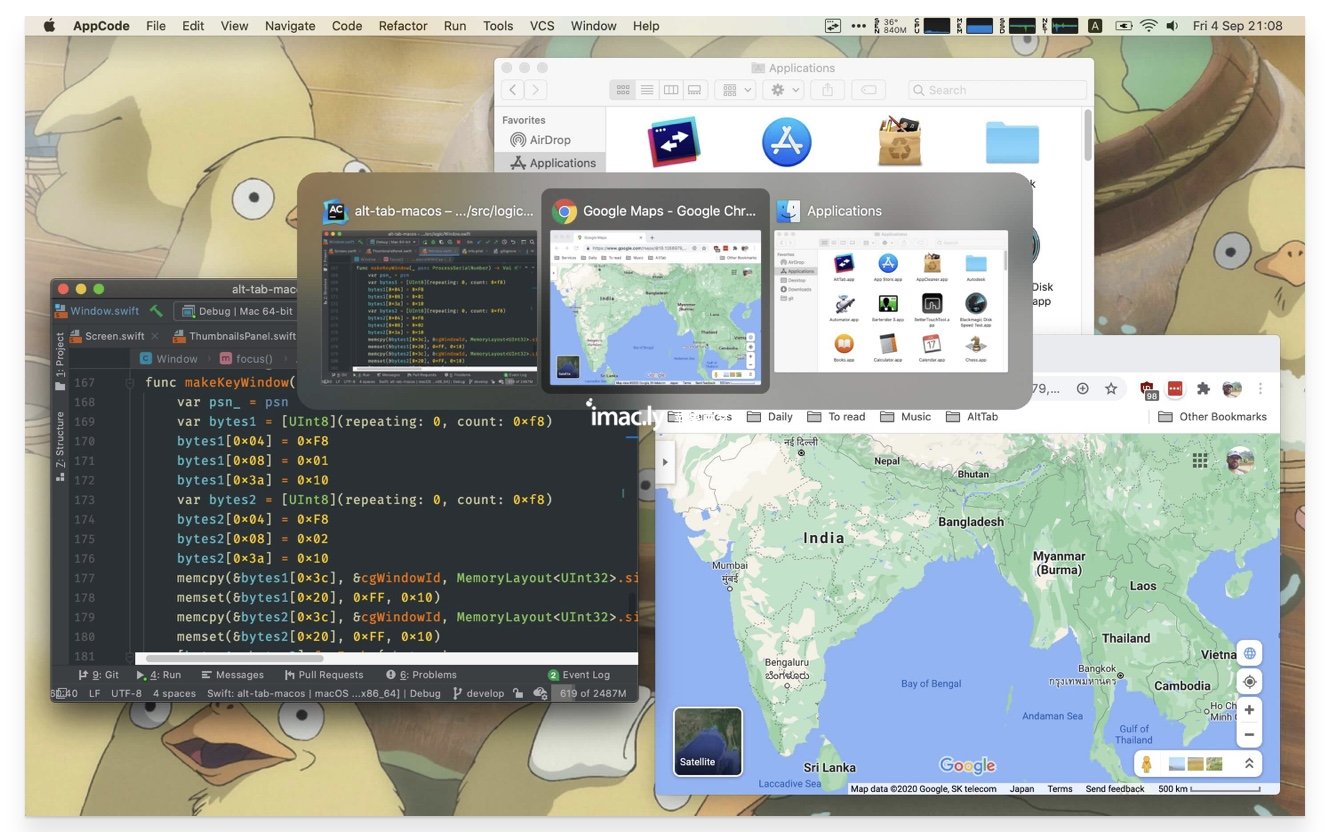Open the Pull Requests tool window button

pyautogui.click(x=324, y=675)
